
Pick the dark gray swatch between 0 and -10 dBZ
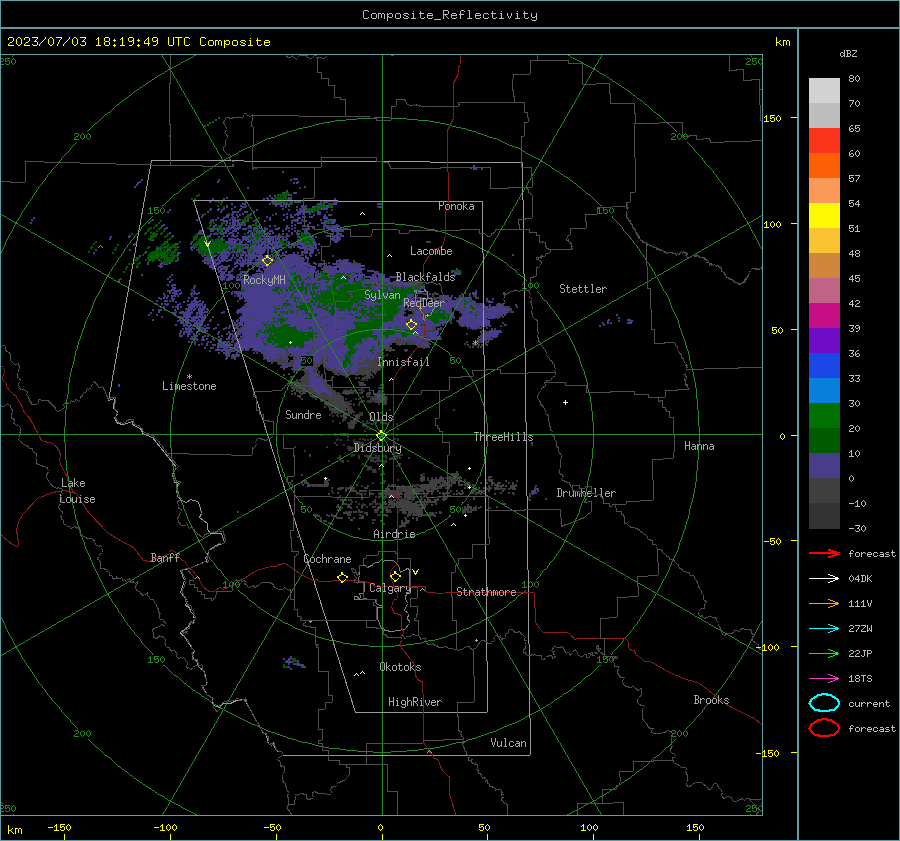click(x=824, y=491)
